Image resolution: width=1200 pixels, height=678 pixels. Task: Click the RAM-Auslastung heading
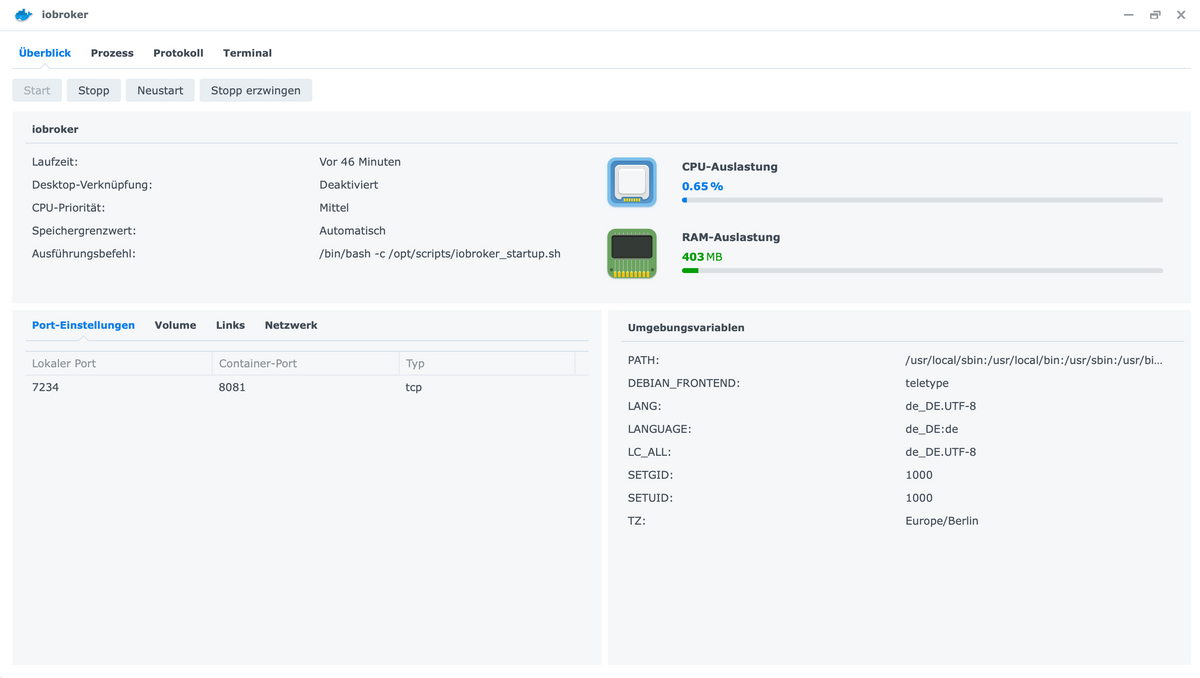point(731,238)
